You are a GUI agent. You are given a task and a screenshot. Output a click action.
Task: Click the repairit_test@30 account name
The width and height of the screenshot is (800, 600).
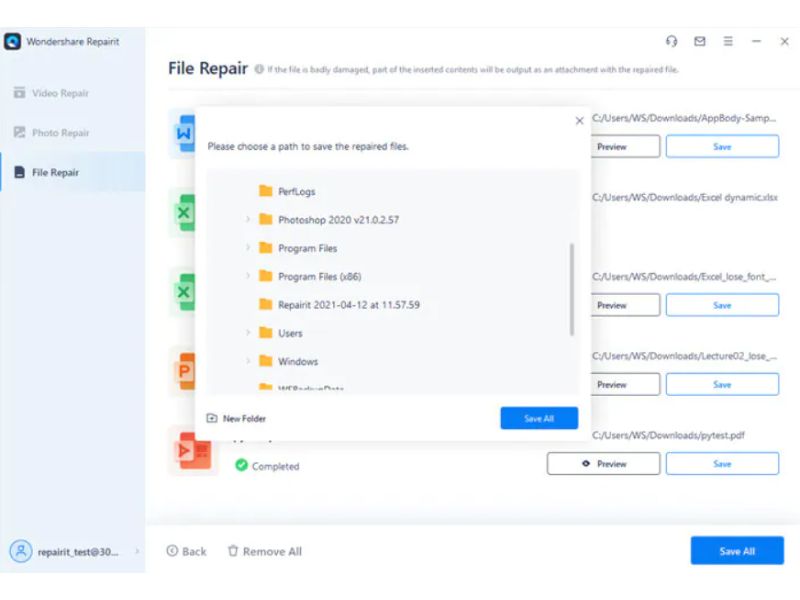(78, 552)
